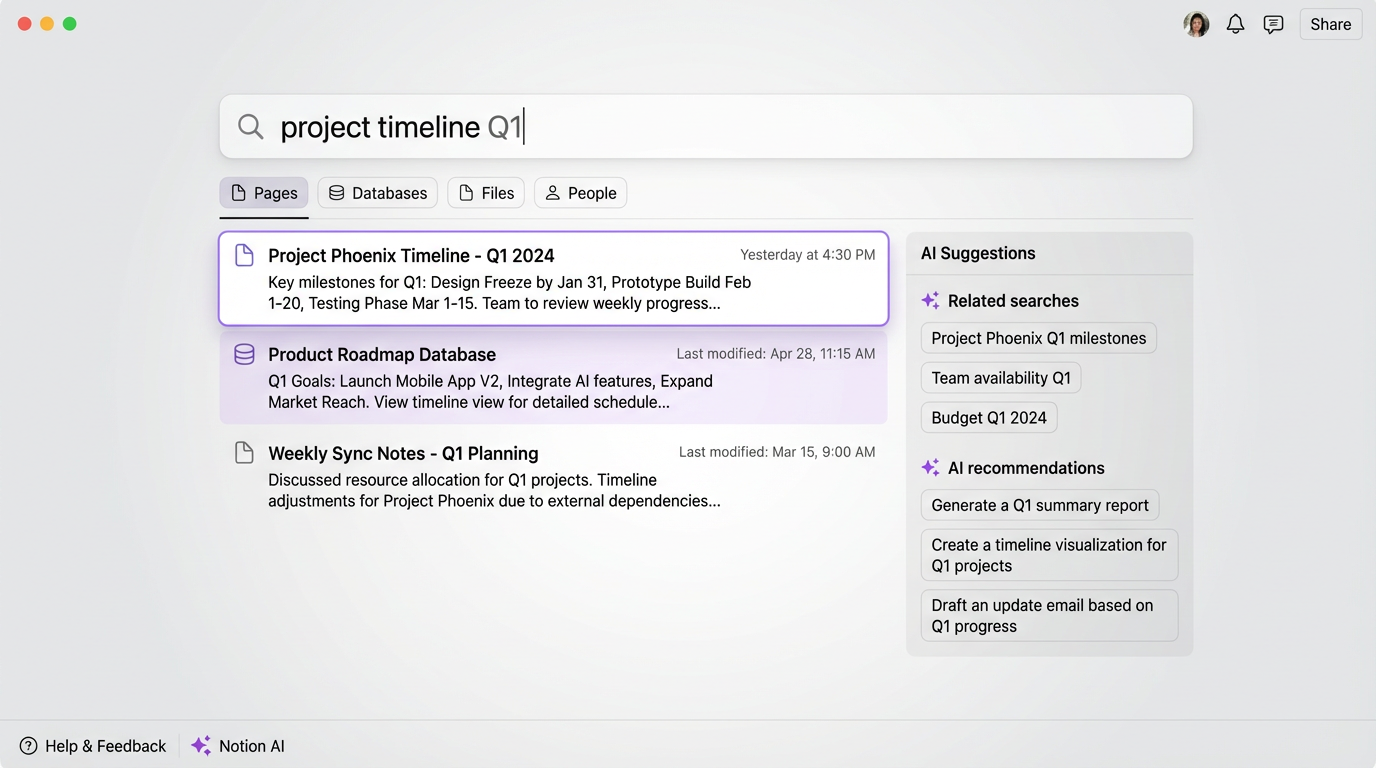Select the page icon on Project Phoenix Timeline result
Screen dimensions: 1376x768
point(244,255)
